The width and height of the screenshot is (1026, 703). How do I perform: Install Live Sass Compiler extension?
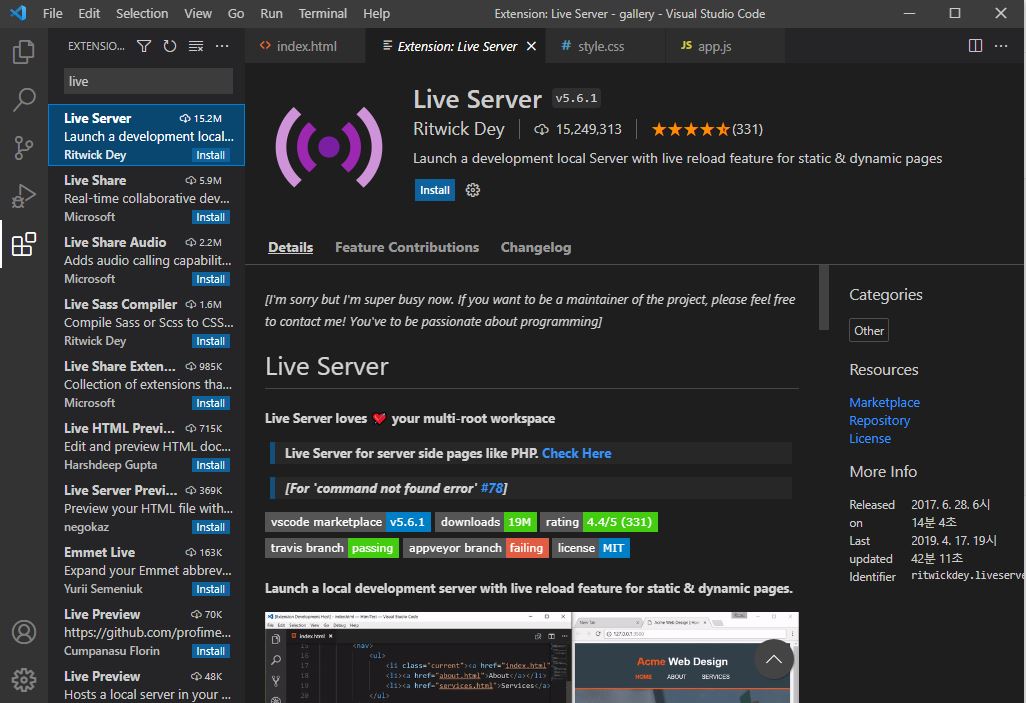coord(211,342)
